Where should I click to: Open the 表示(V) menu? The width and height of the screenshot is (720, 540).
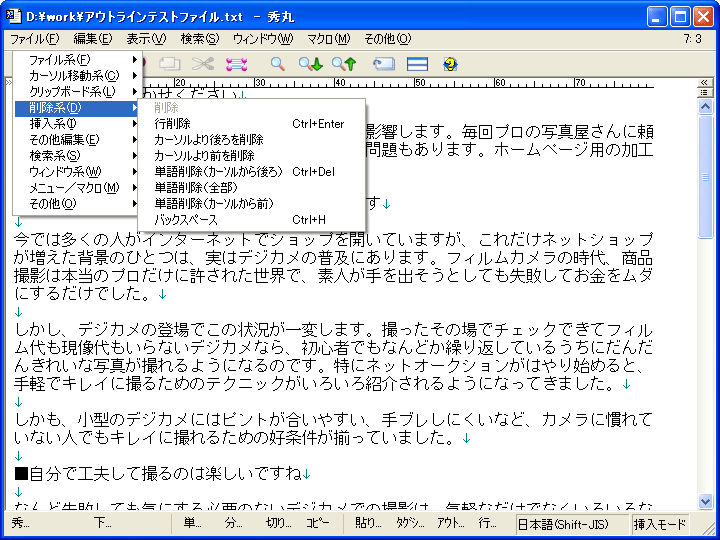pos(146,39)
